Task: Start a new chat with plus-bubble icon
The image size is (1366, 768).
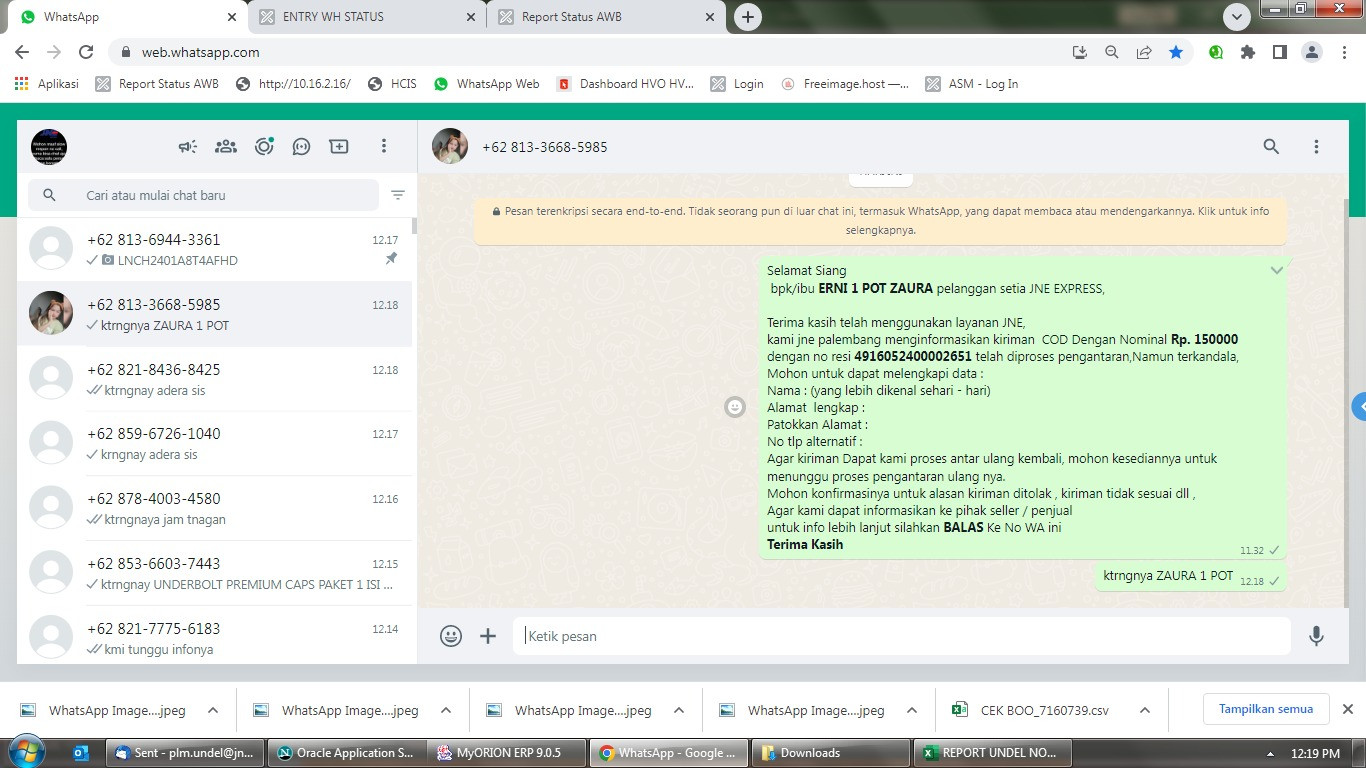Action: [x=339, y=147]
